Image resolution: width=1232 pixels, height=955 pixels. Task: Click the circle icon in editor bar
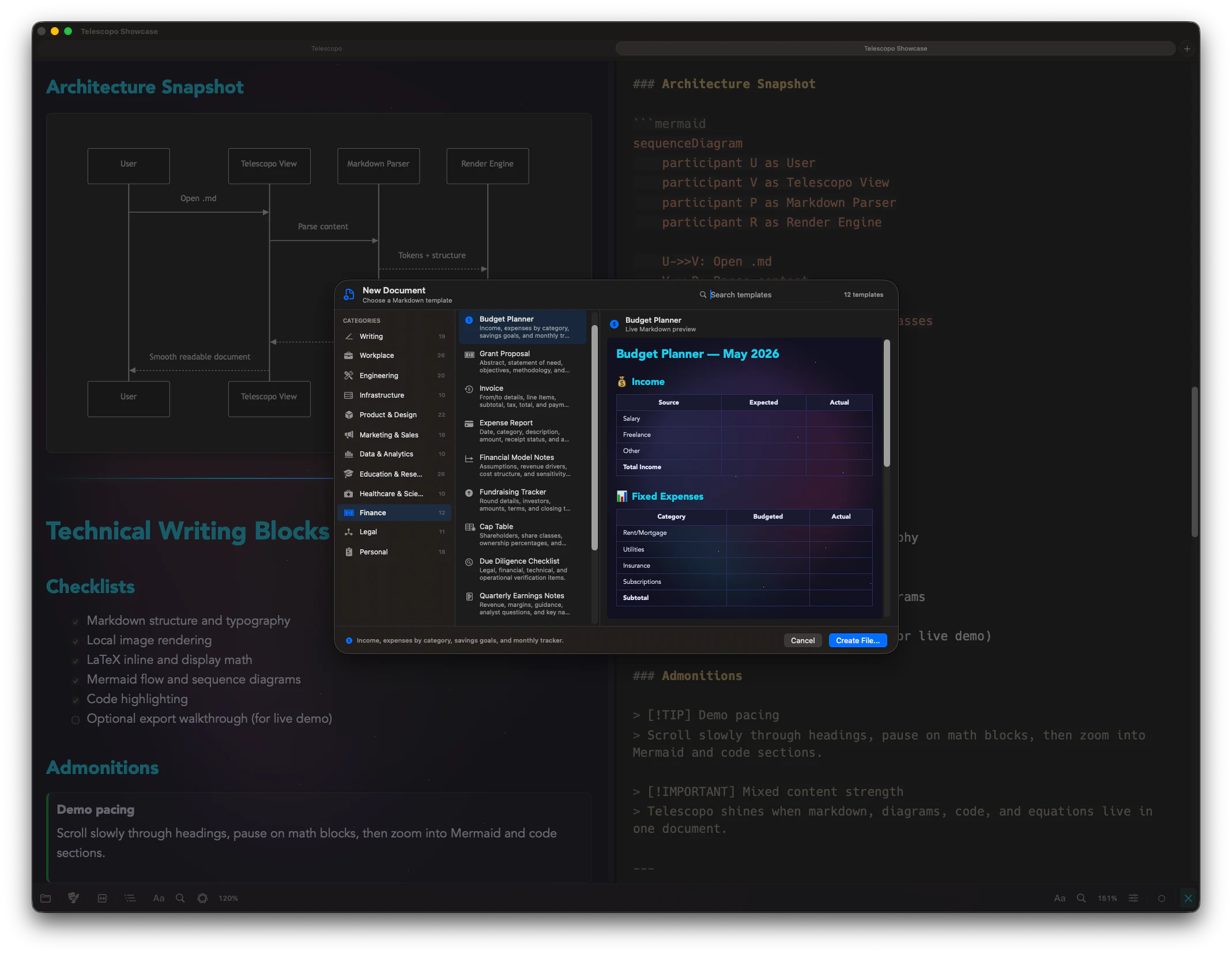[1162, 899]
